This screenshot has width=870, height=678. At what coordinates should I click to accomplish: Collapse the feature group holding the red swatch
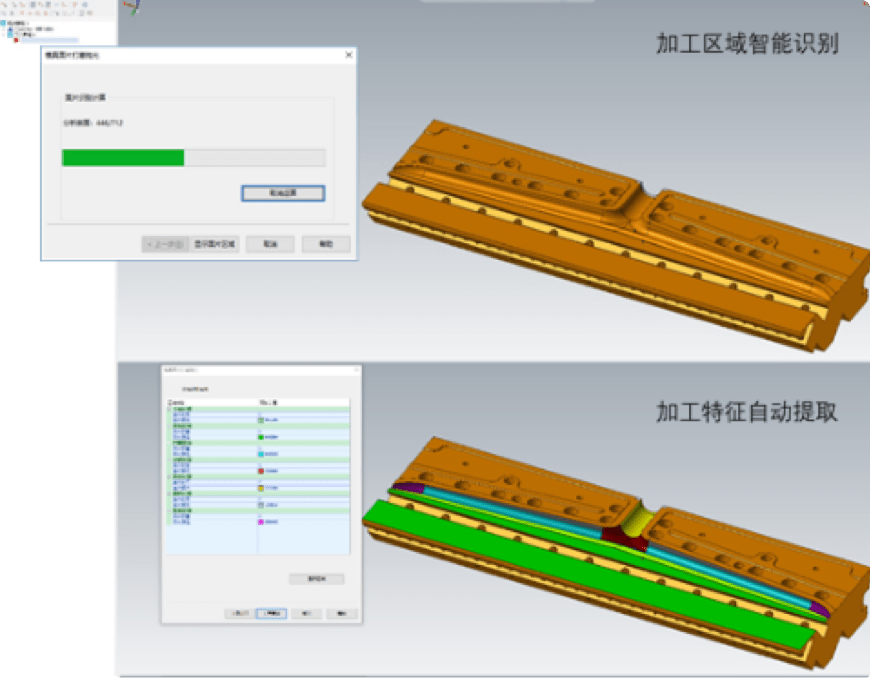point(169,460)
